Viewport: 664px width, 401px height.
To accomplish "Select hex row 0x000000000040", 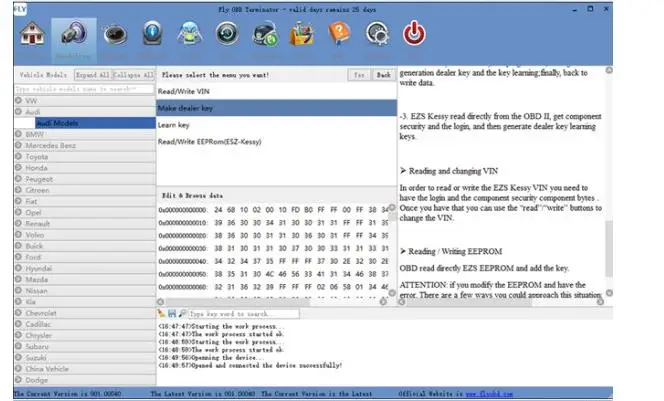I will (x=273, y=261).
